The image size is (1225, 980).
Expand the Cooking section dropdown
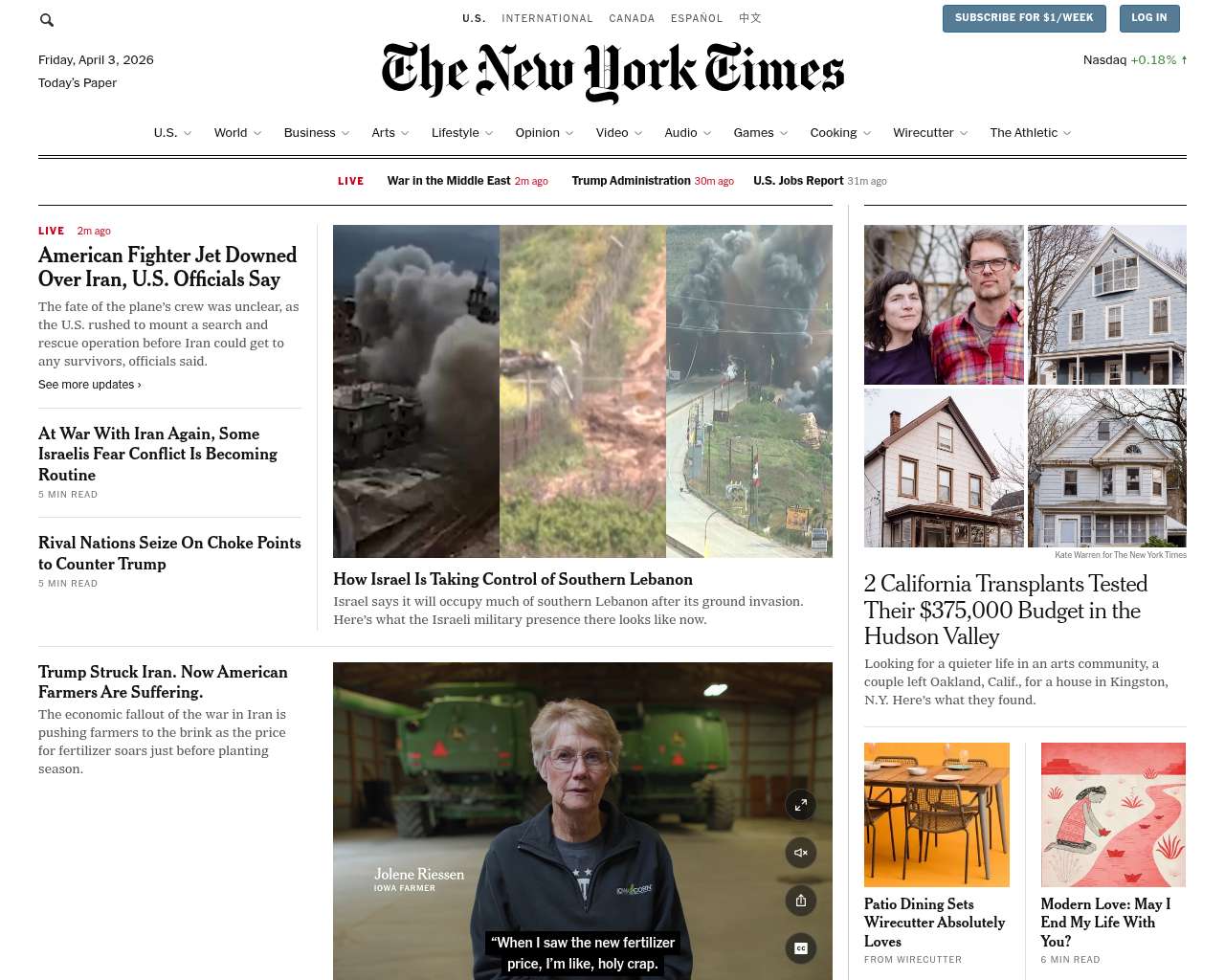click(867, 133)
